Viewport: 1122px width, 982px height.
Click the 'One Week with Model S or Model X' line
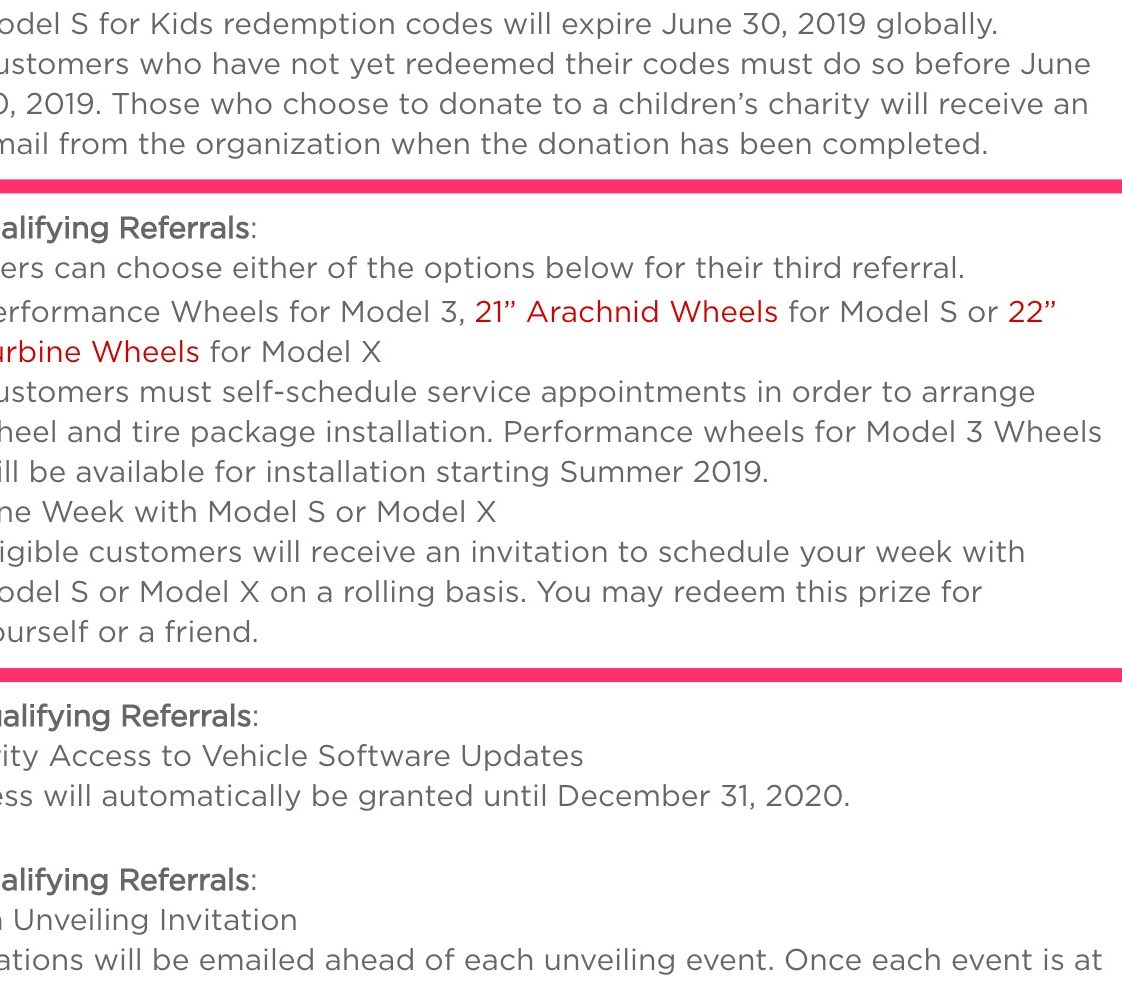[248, 512]
